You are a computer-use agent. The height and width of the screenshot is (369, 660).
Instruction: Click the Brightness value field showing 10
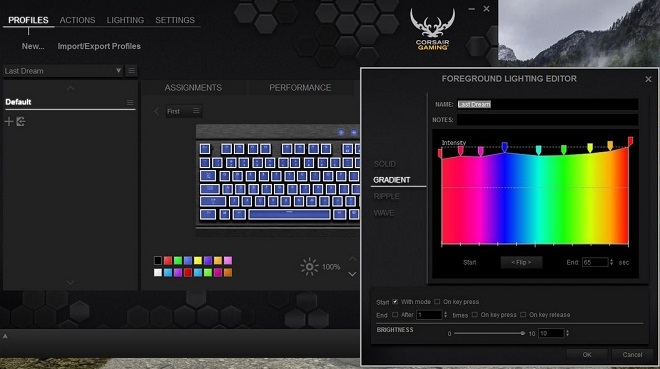[551, 333]
